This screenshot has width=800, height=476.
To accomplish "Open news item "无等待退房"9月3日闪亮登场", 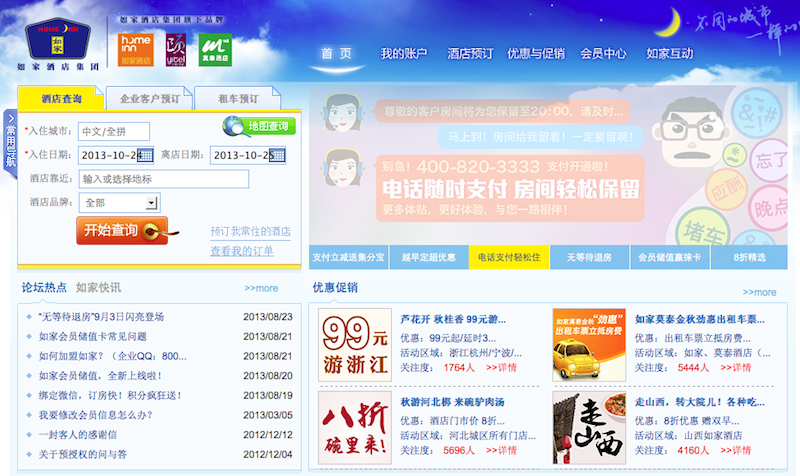I will 101,317.
